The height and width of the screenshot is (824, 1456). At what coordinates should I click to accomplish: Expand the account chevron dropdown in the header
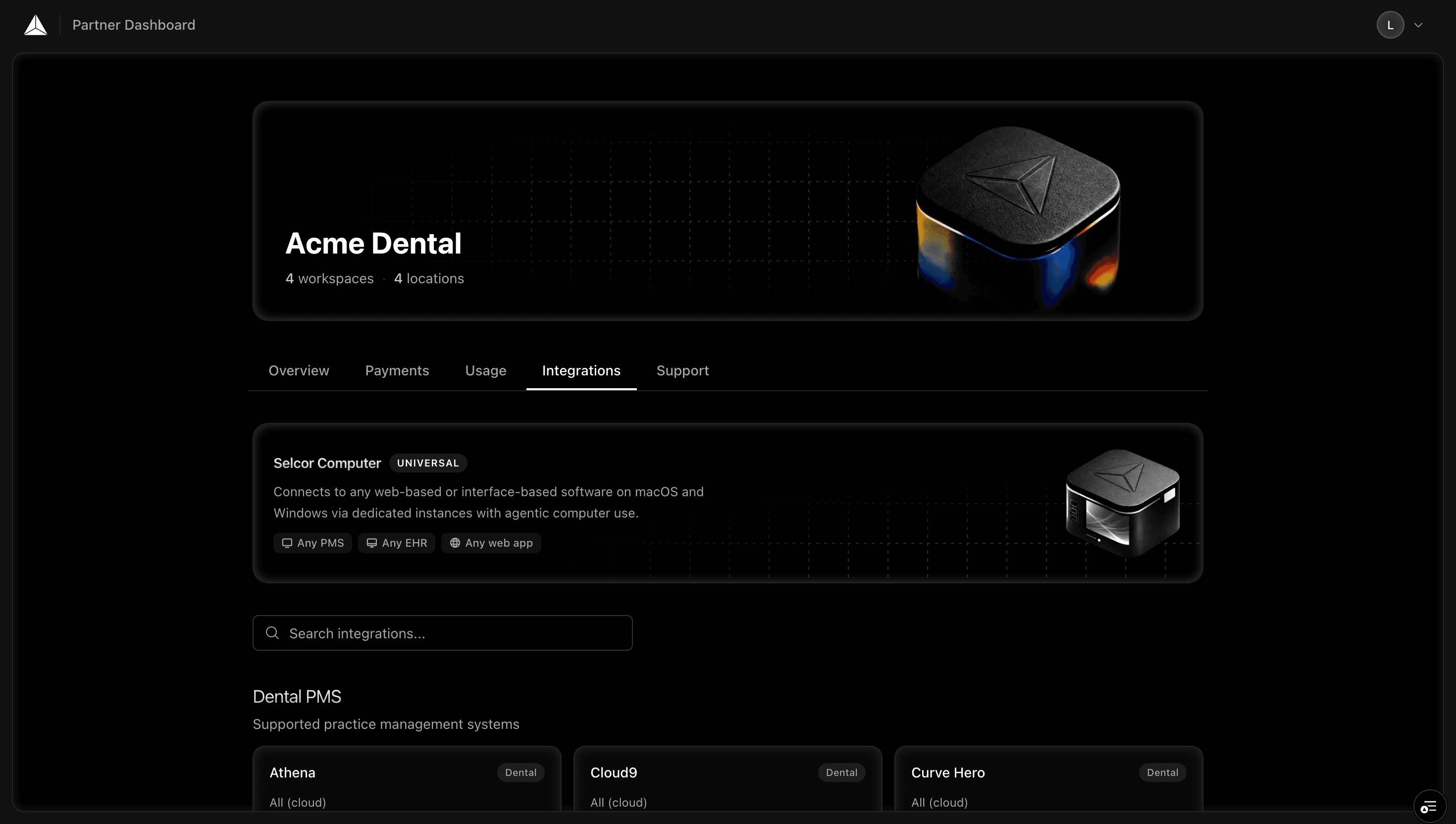point(1418,24)
